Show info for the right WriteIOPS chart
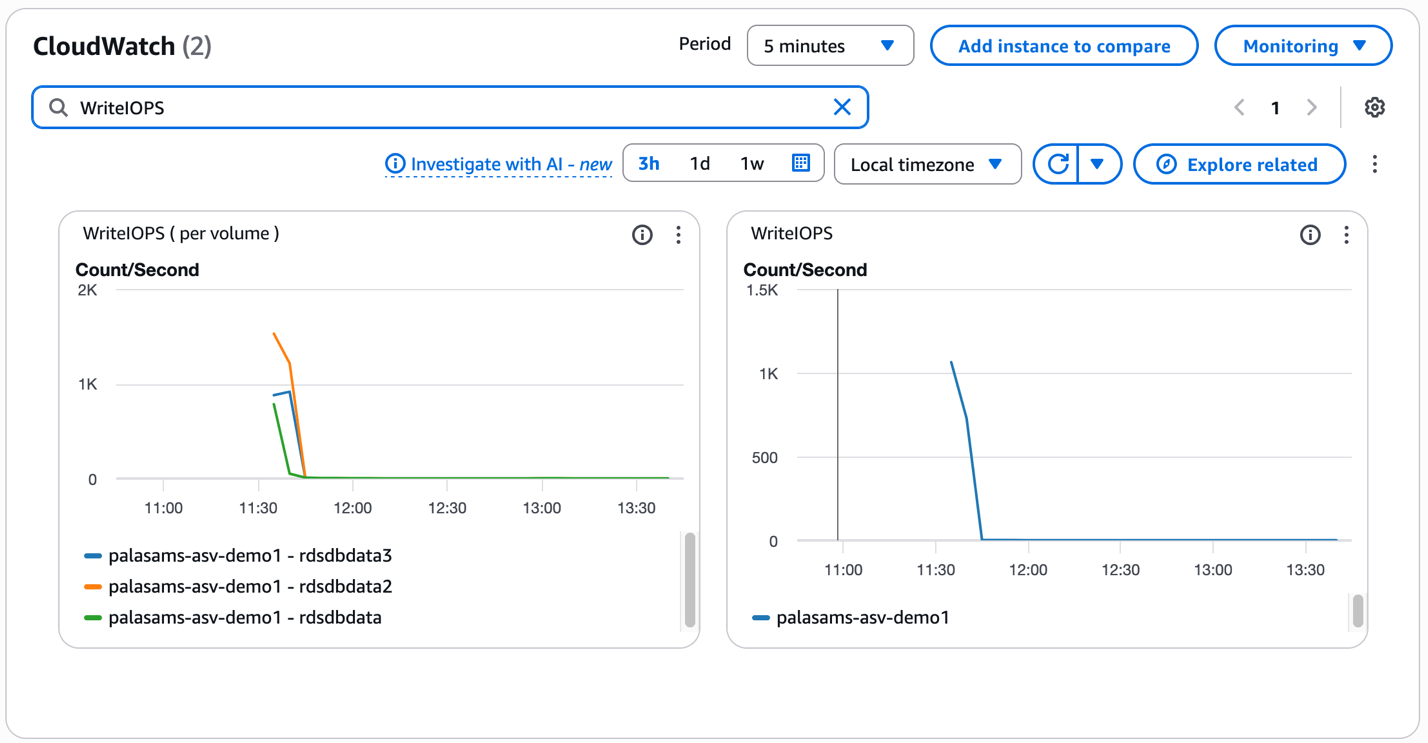Image resolution: width=1428 pixels, height=743 pixels. tap(1310, 235)
